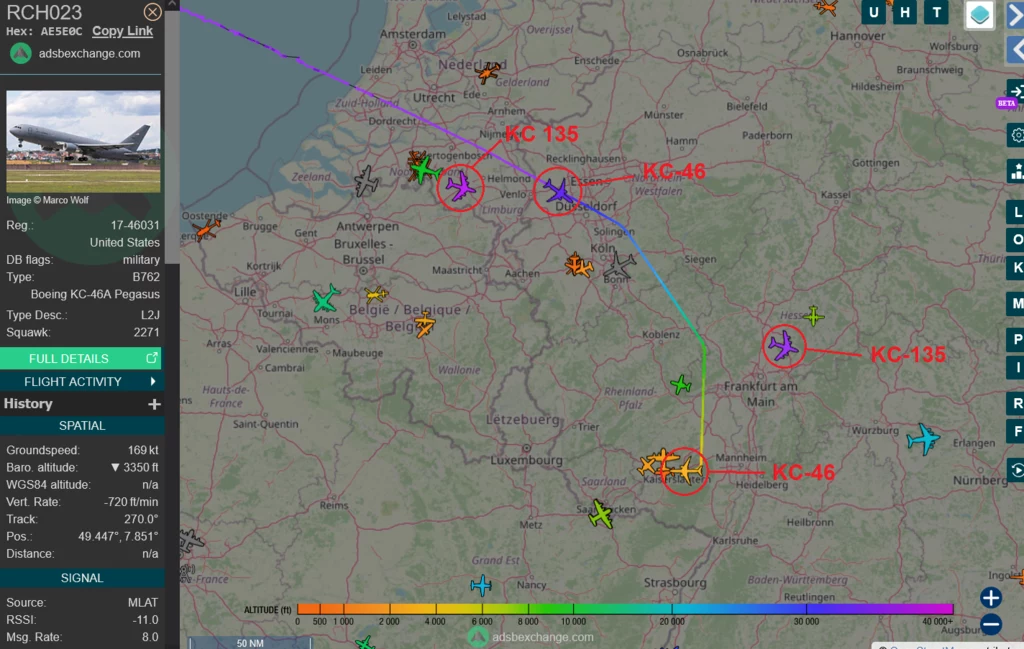Toggle the H button on the map
The width and height of the screenshot is (1024, 649).
(904, 12)
